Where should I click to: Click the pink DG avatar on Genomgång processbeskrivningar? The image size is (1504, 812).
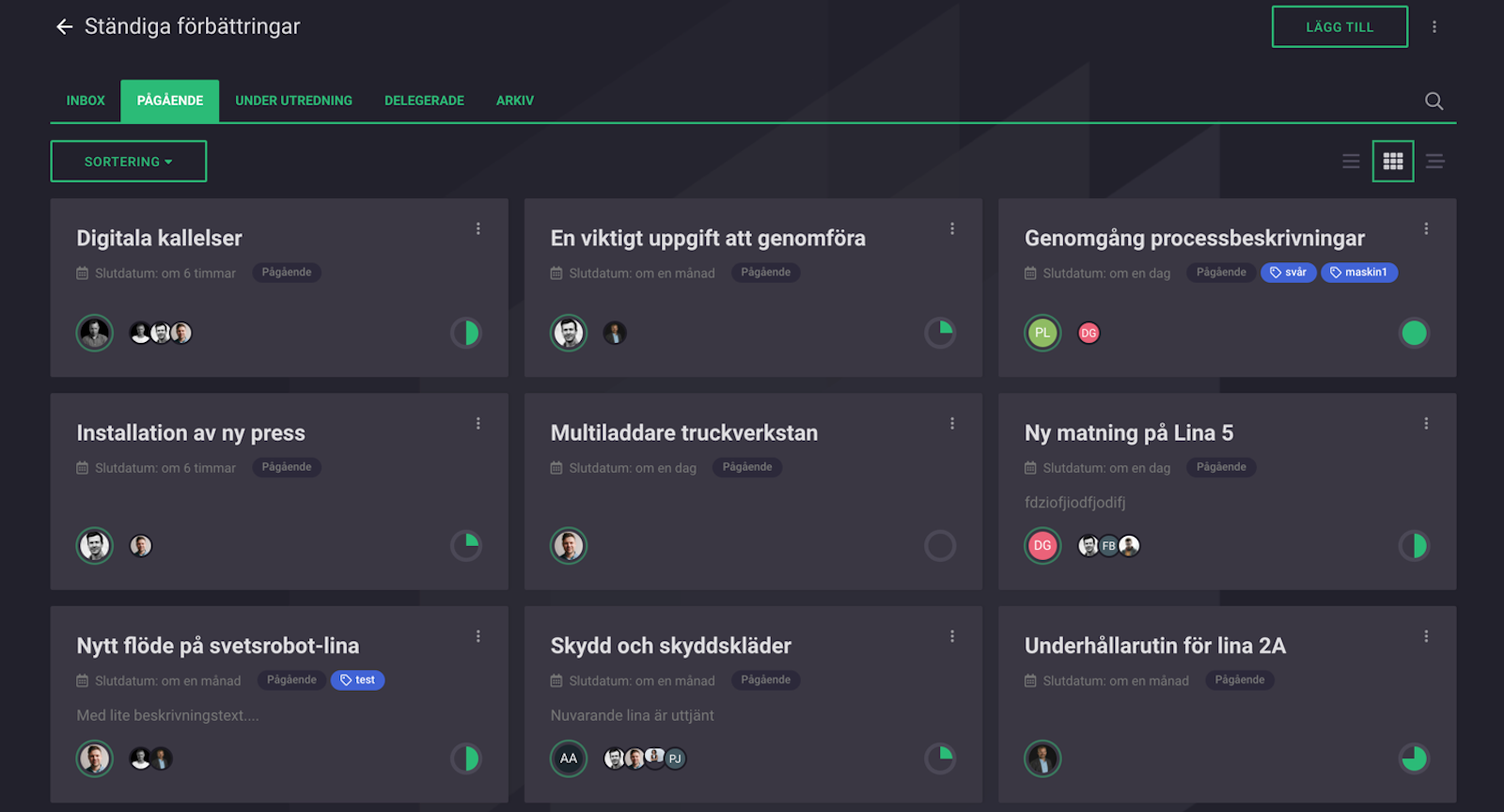tap(1089, 333)
